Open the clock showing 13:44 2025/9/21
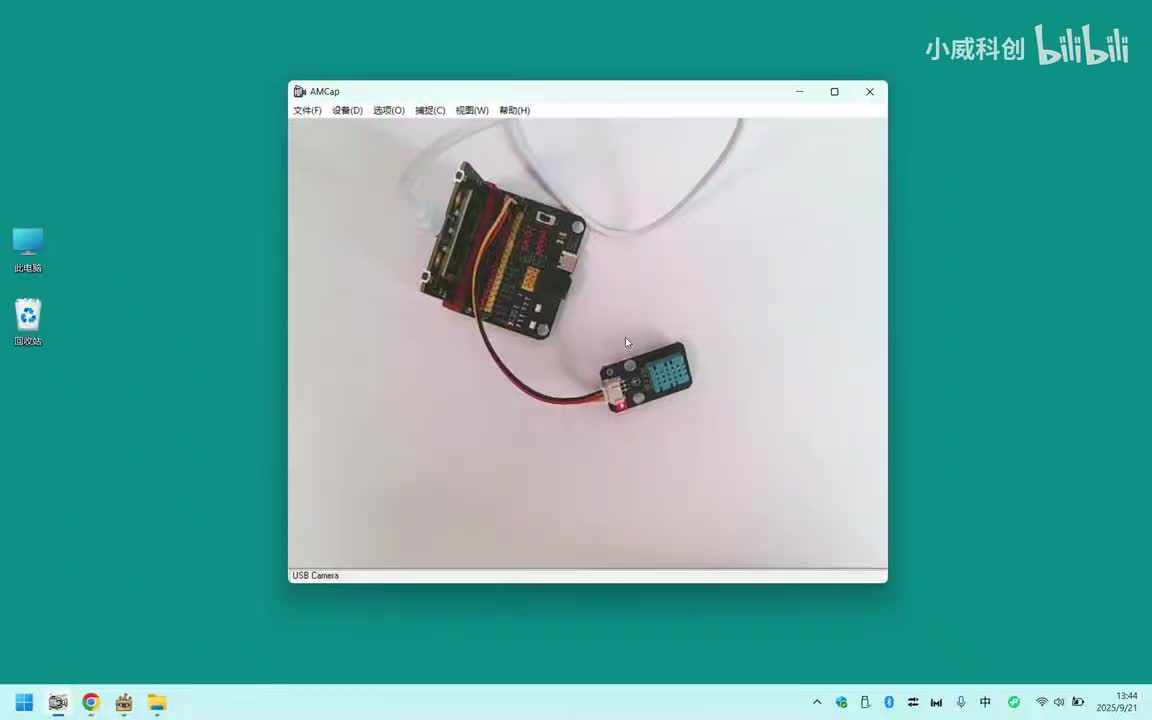The image size is (1152, 720). [1117, 702]
